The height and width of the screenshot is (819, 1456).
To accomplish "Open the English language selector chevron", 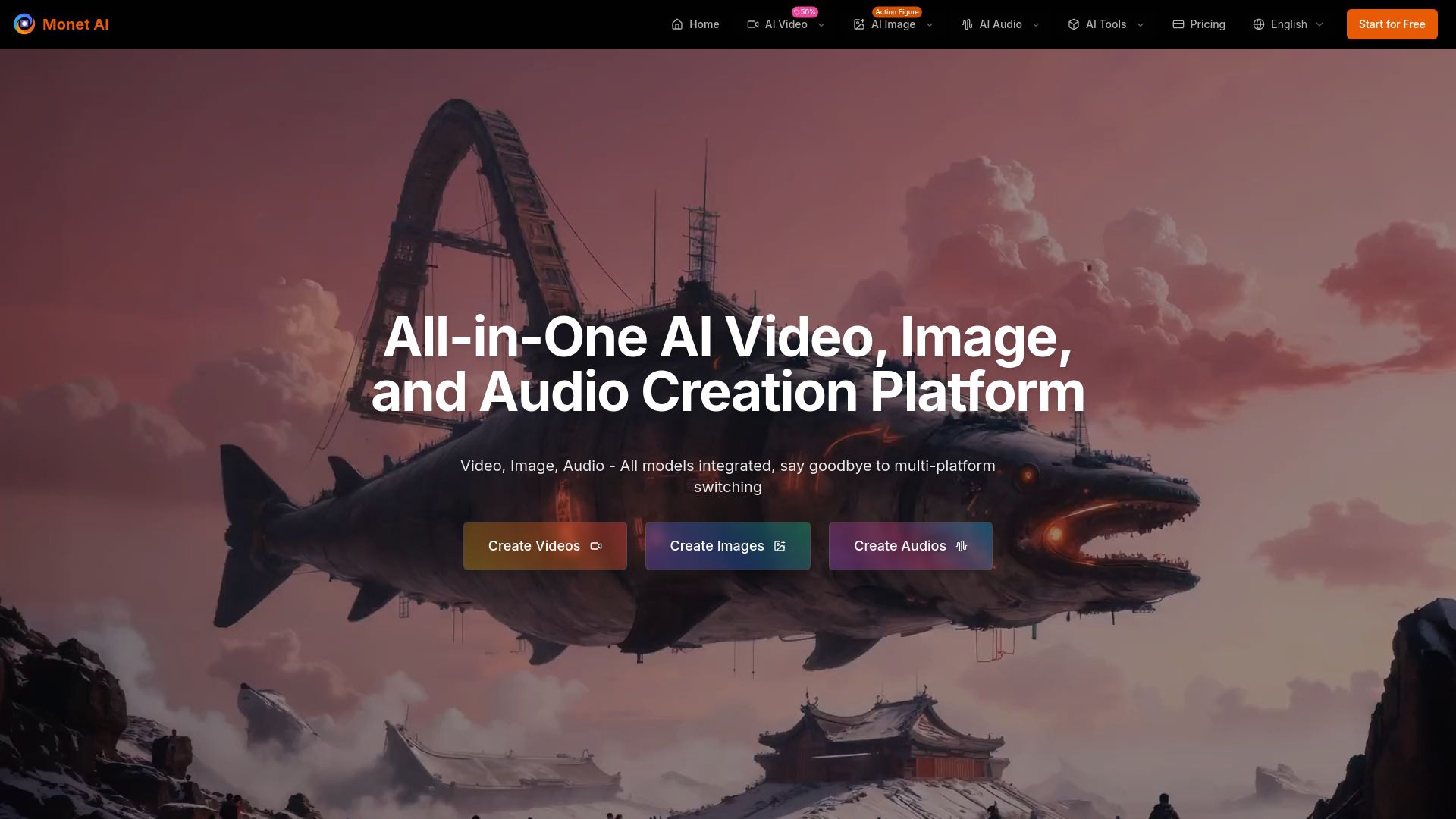I will (1319, 25).
